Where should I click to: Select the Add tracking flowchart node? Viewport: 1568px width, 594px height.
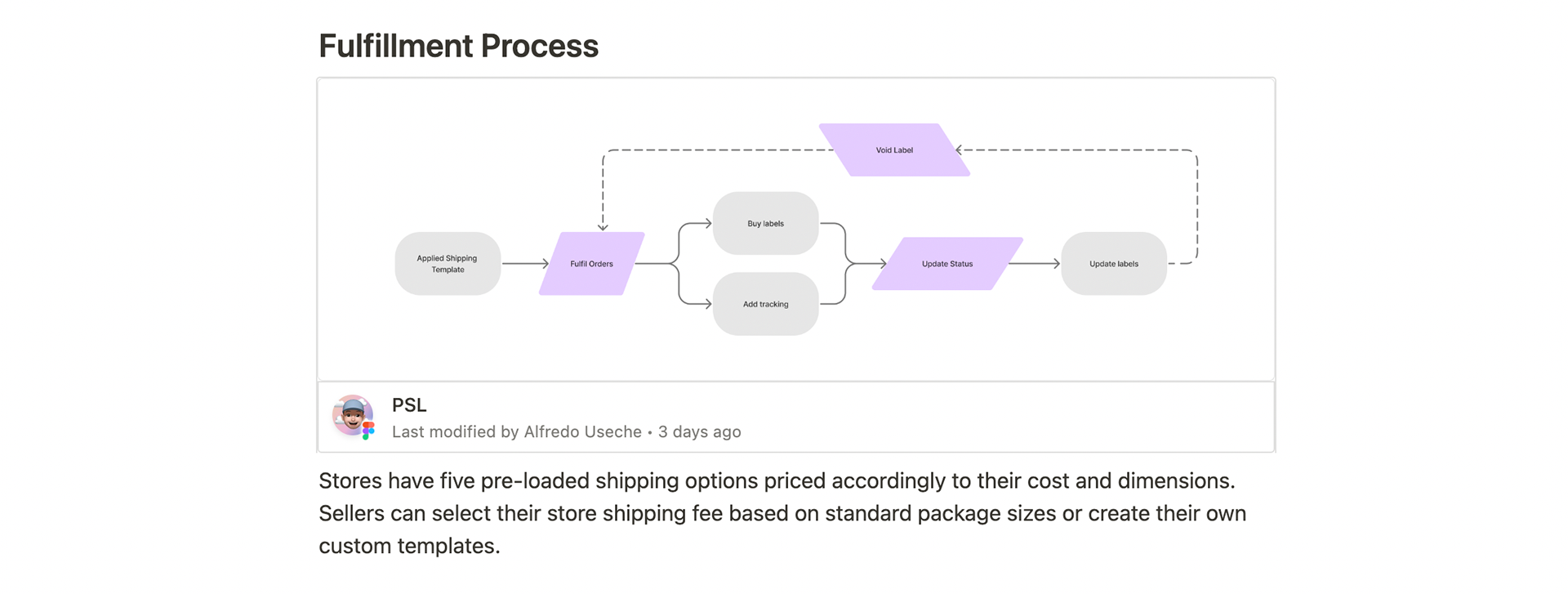765,304
